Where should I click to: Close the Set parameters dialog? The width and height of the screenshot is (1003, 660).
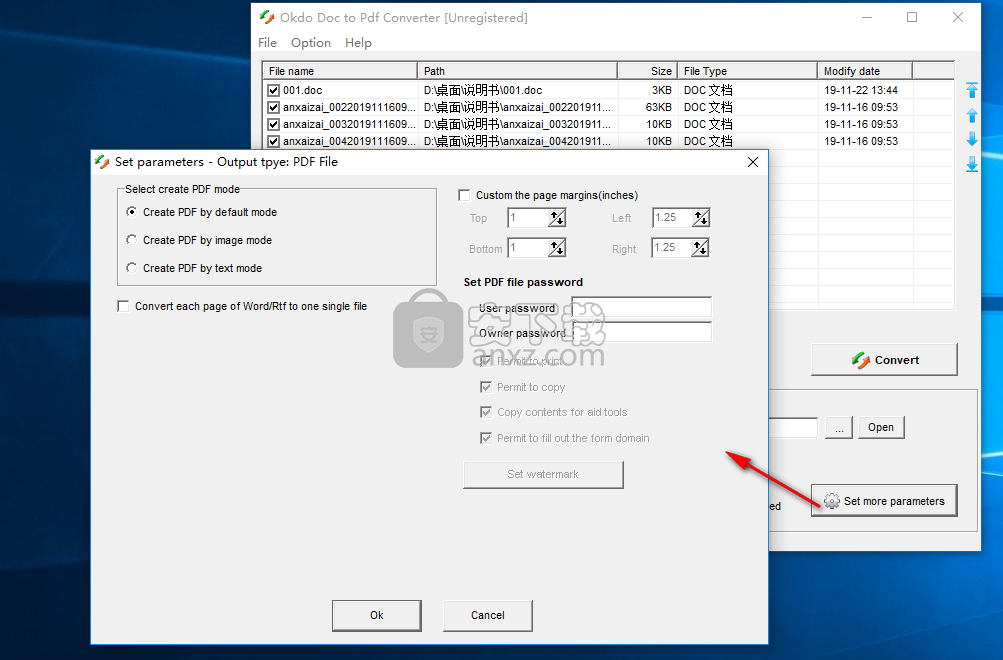753,162
